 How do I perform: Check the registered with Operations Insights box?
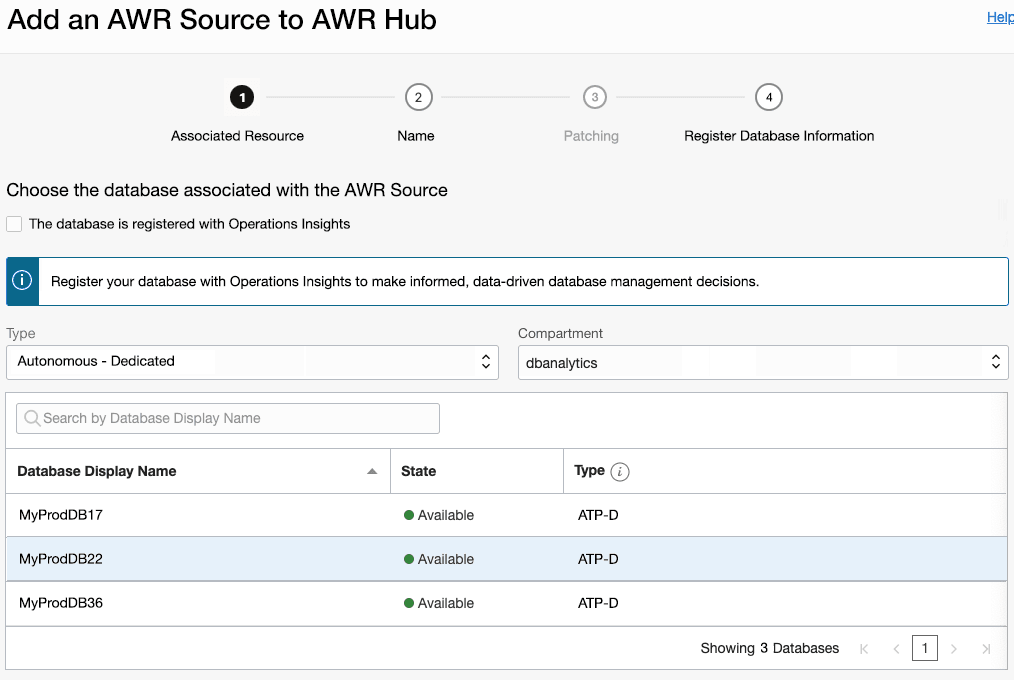(x=14, y=224)
